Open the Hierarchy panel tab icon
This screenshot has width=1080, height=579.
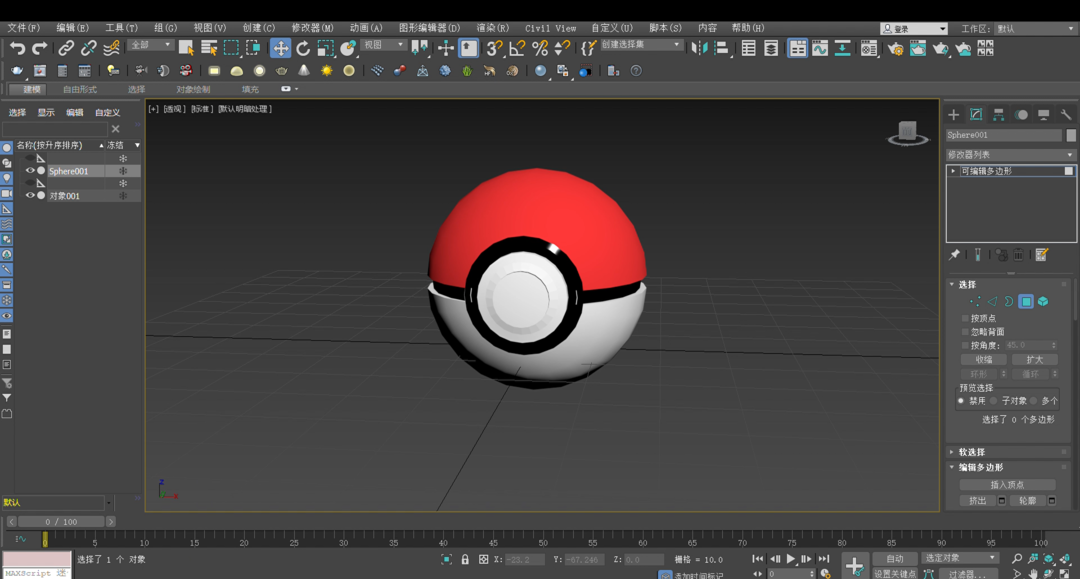point(998,115)
